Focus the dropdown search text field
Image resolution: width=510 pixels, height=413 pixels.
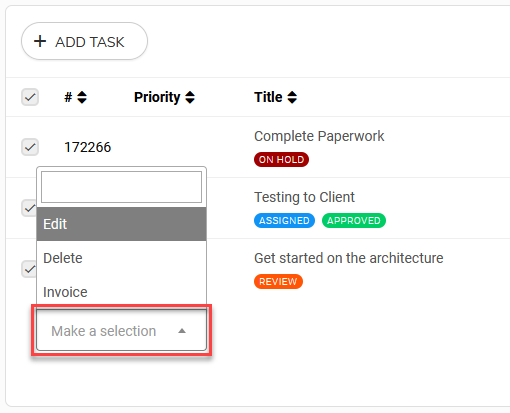121,187
